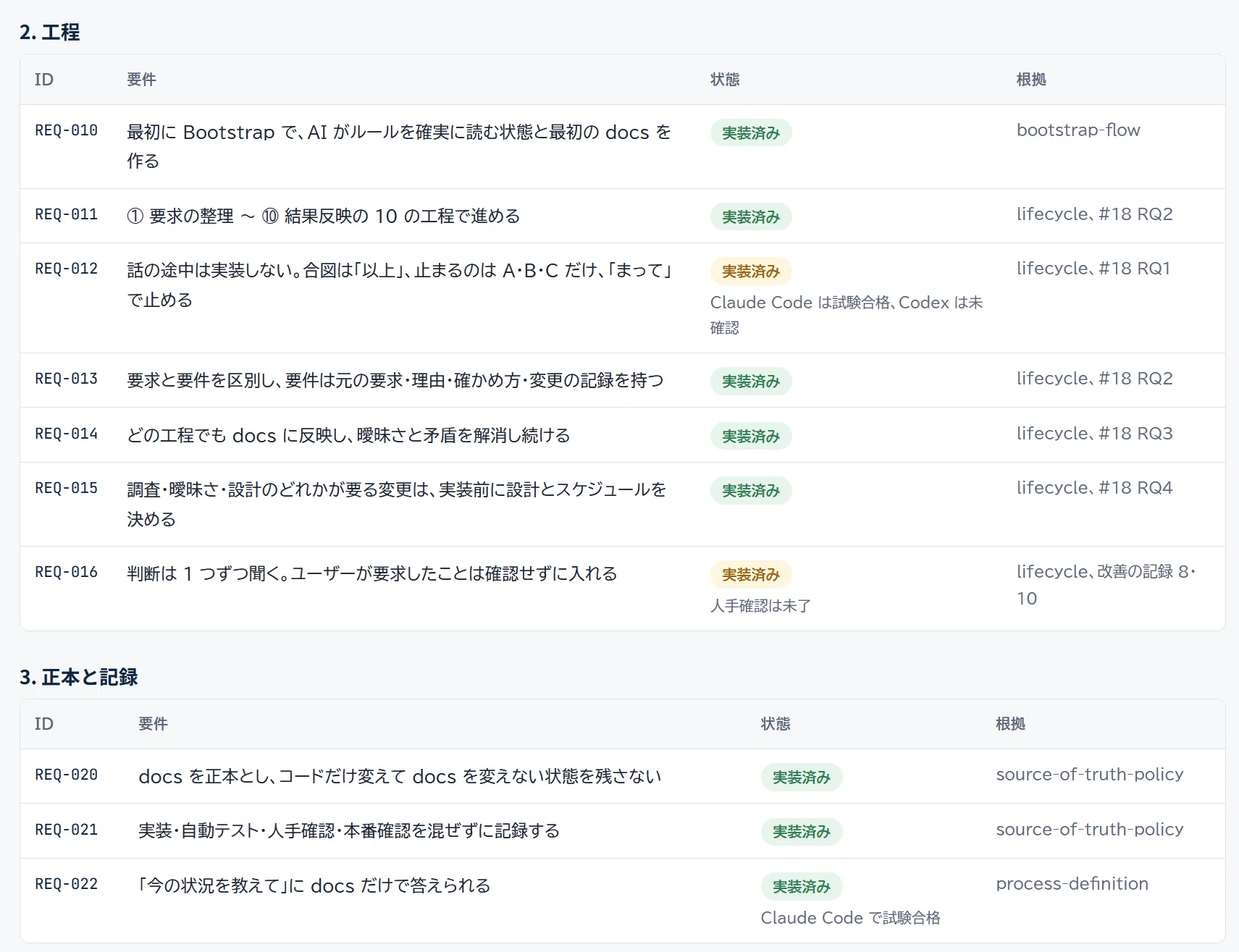Click the REQ-022 ID cell
This screenshot has height=952, width=1239.
point(66,884)
